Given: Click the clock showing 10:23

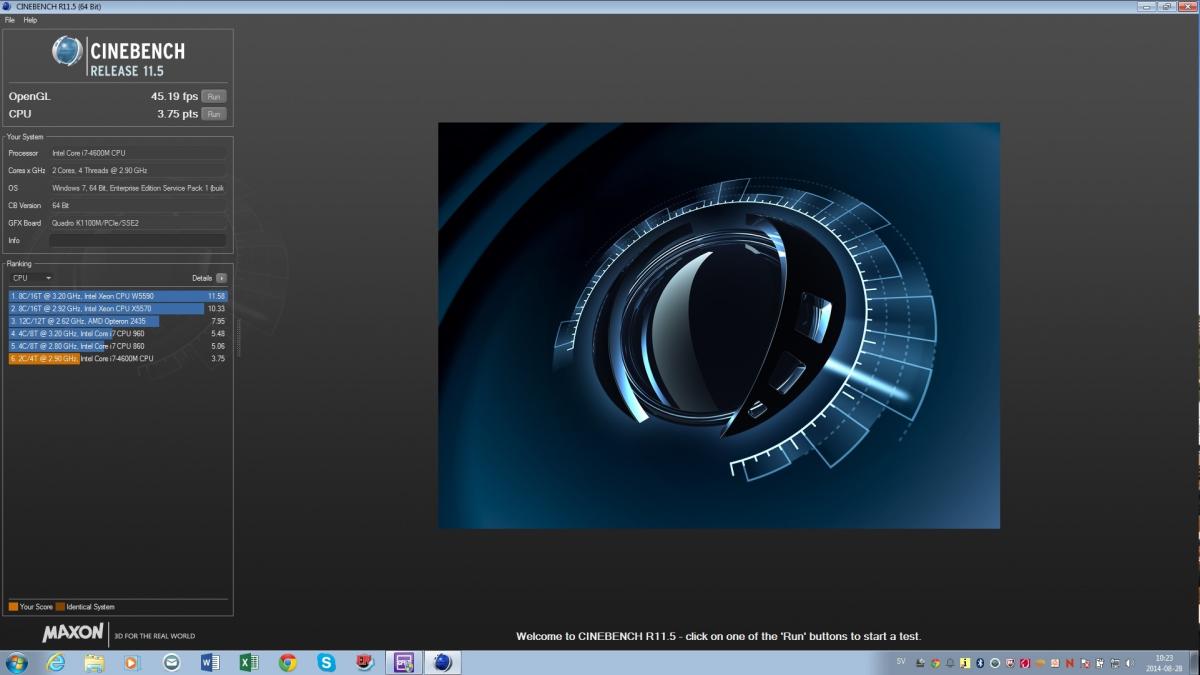Looking at the screenshot, I should [1164, 658].
